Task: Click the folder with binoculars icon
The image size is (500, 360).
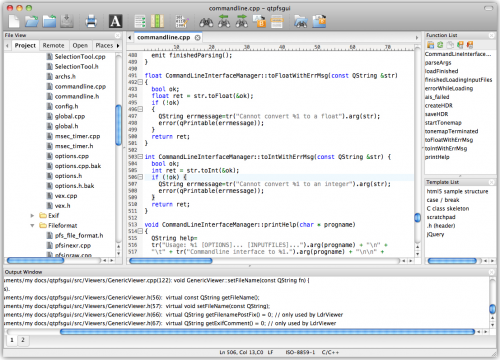Action: tap(301, 21)
